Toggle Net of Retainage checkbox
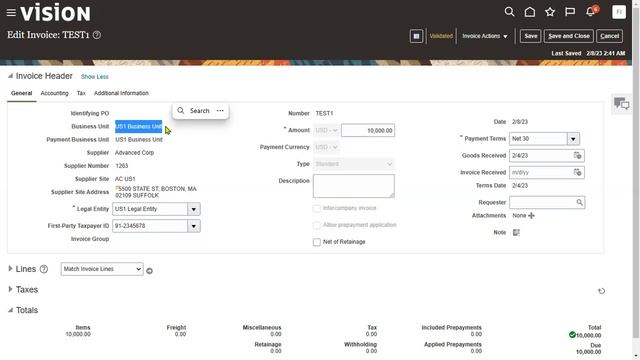This screenshot has width=640, height=360. point(317,242)
